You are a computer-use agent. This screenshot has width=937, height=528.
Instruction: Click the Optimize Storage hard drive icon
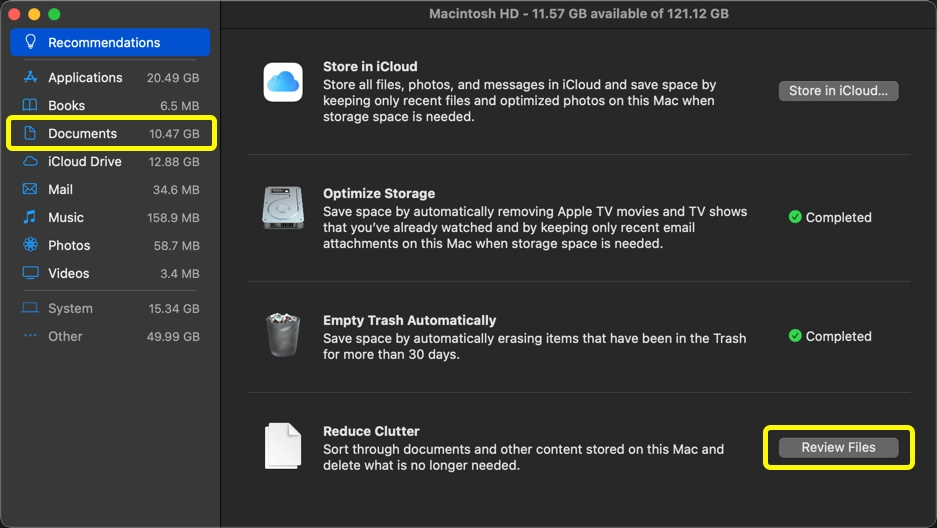pos(282,209)
